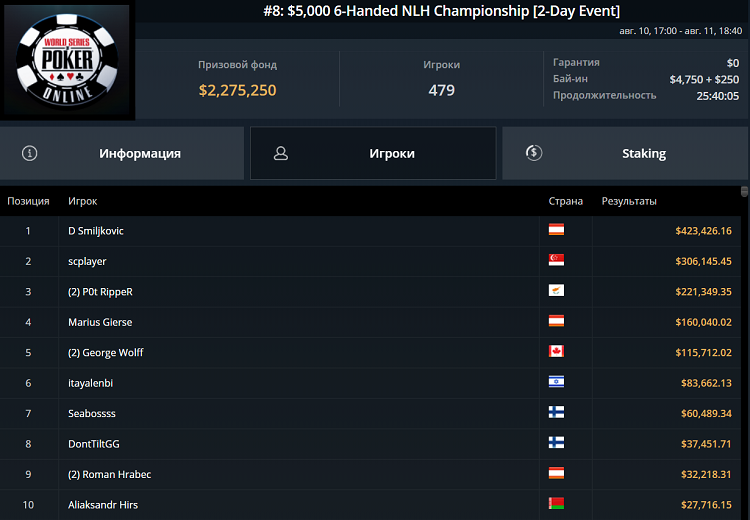Click the Canada flag beside George Wolff
This screenshot has height=520, width=750.
tap(556, 352)
